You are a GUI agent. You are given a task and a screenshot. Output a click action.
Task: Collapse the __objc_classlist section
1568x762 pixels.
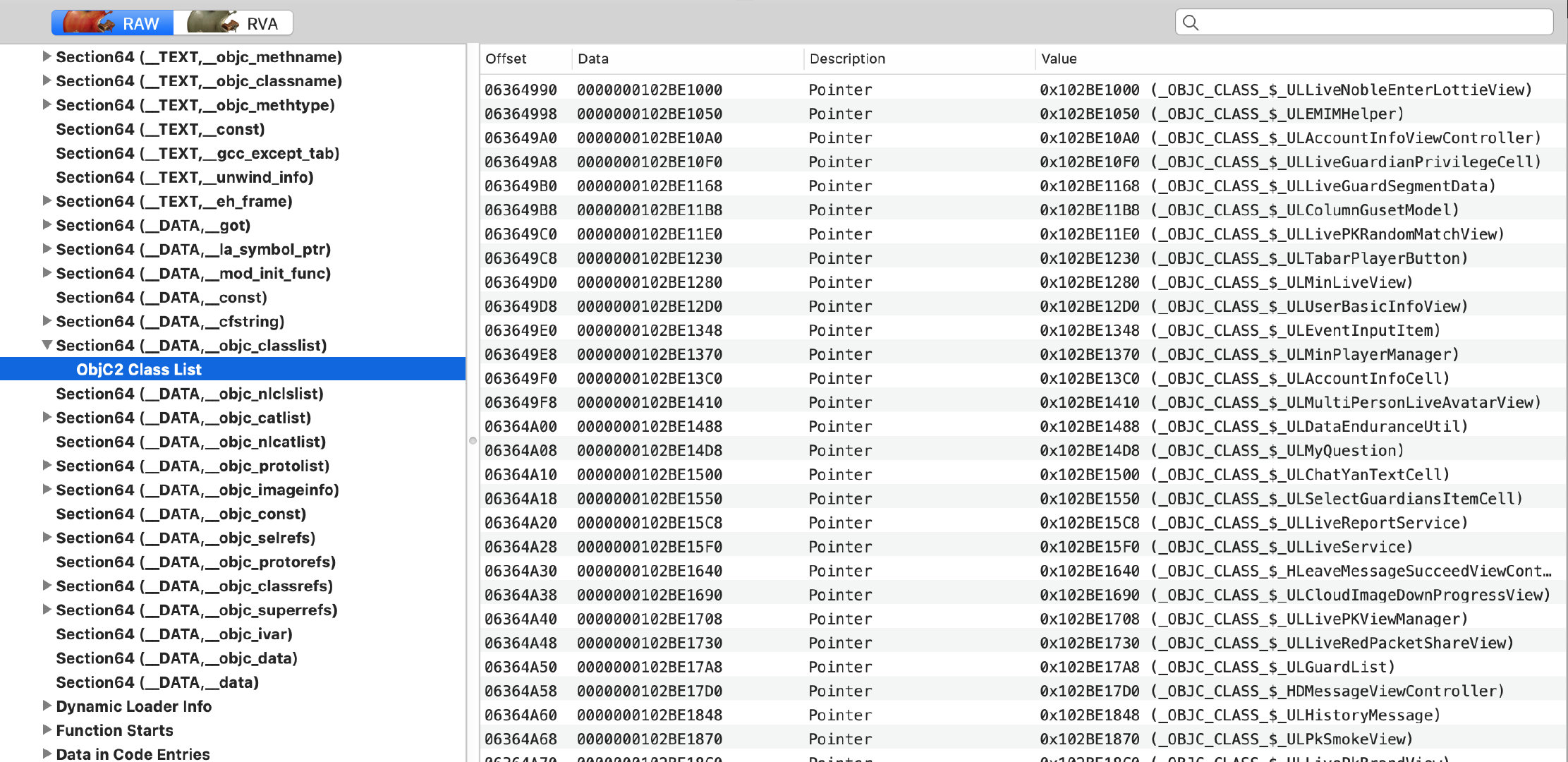point(47,345)
